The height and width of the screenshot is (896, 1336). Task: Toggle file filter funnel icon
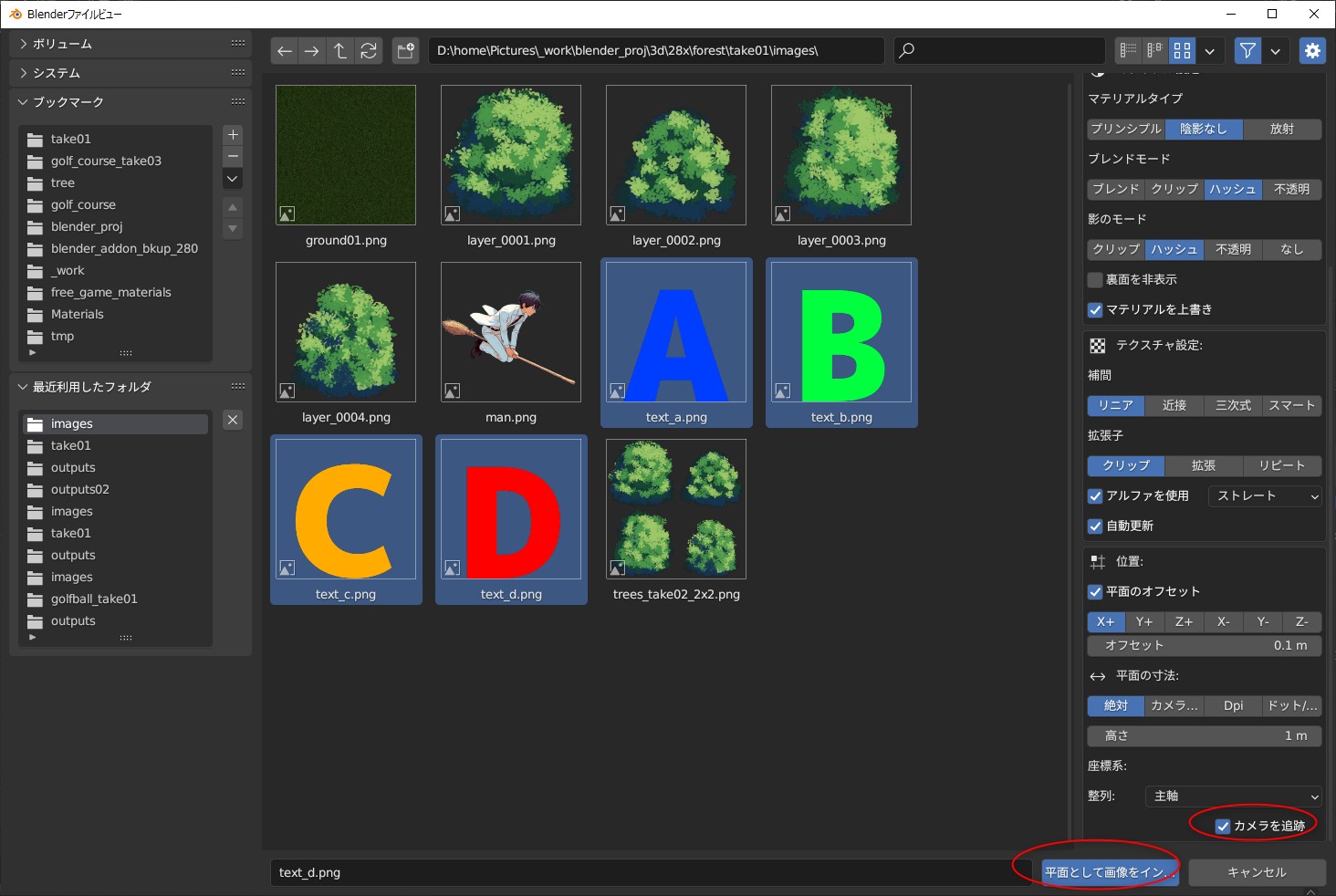pos(1247,51)
